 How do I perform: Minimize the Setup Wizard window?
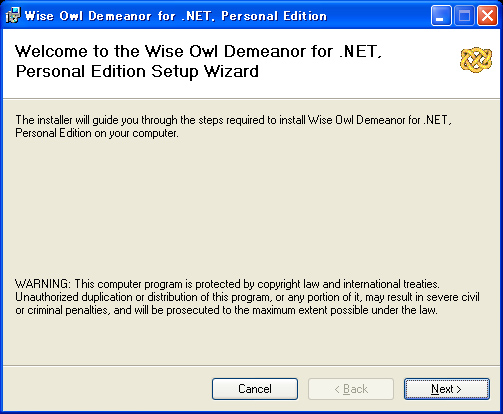coord(441,15)
